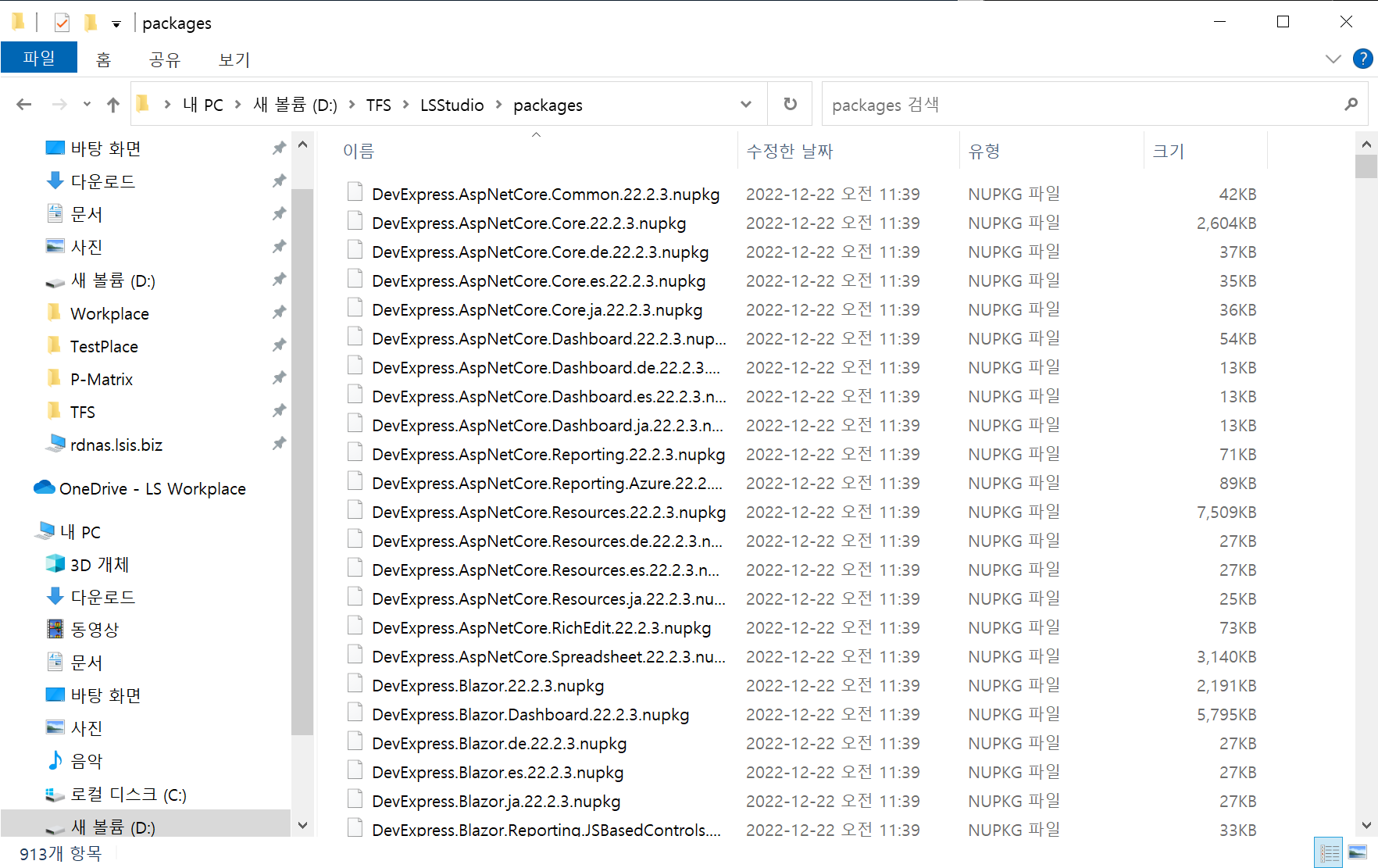Open the TFS folder in sidebar
1378x868 pixels.
[82, 412]
